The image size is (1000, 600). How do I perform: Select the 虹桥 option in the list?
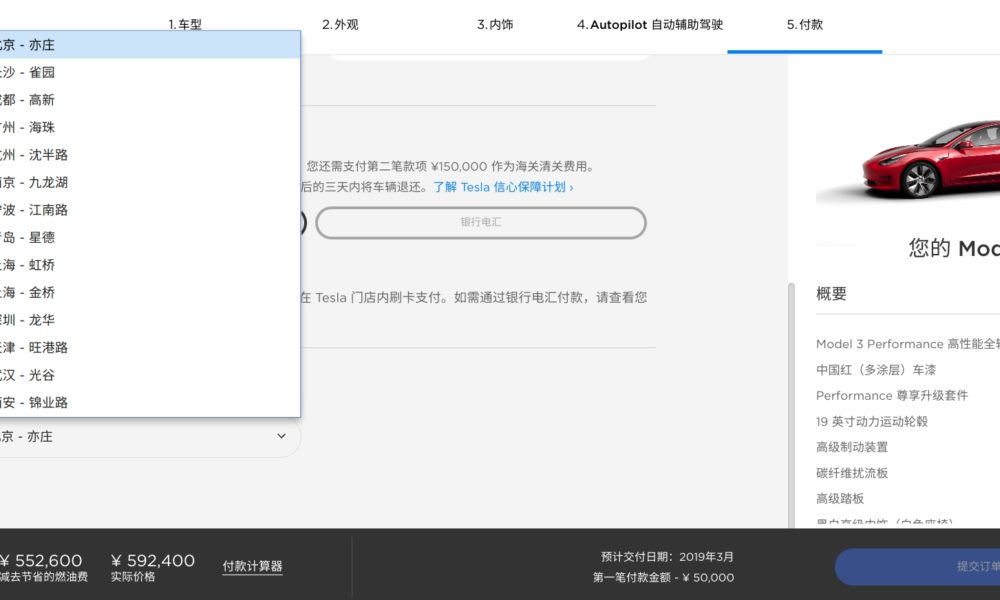click(x=150, y=265)
